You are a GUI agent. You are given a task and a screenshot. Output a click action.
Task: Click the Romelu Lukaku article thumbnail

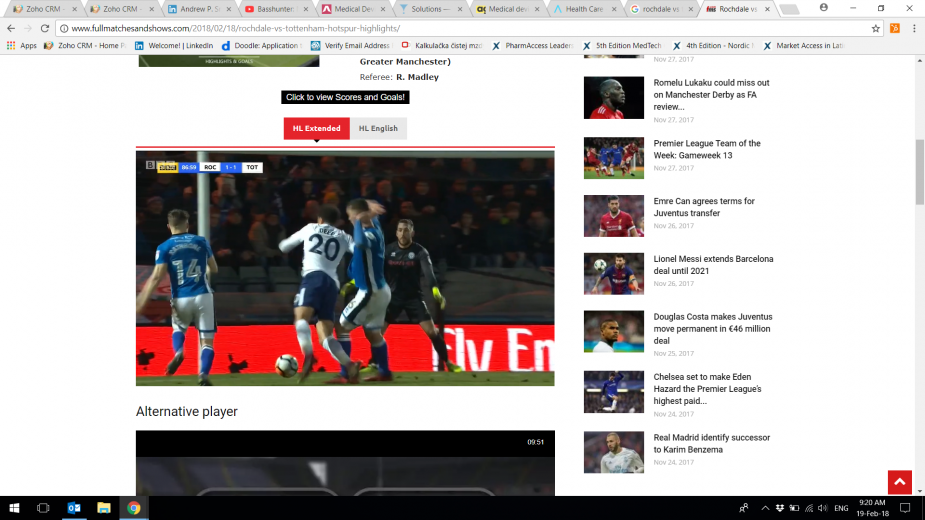(614, 98)
